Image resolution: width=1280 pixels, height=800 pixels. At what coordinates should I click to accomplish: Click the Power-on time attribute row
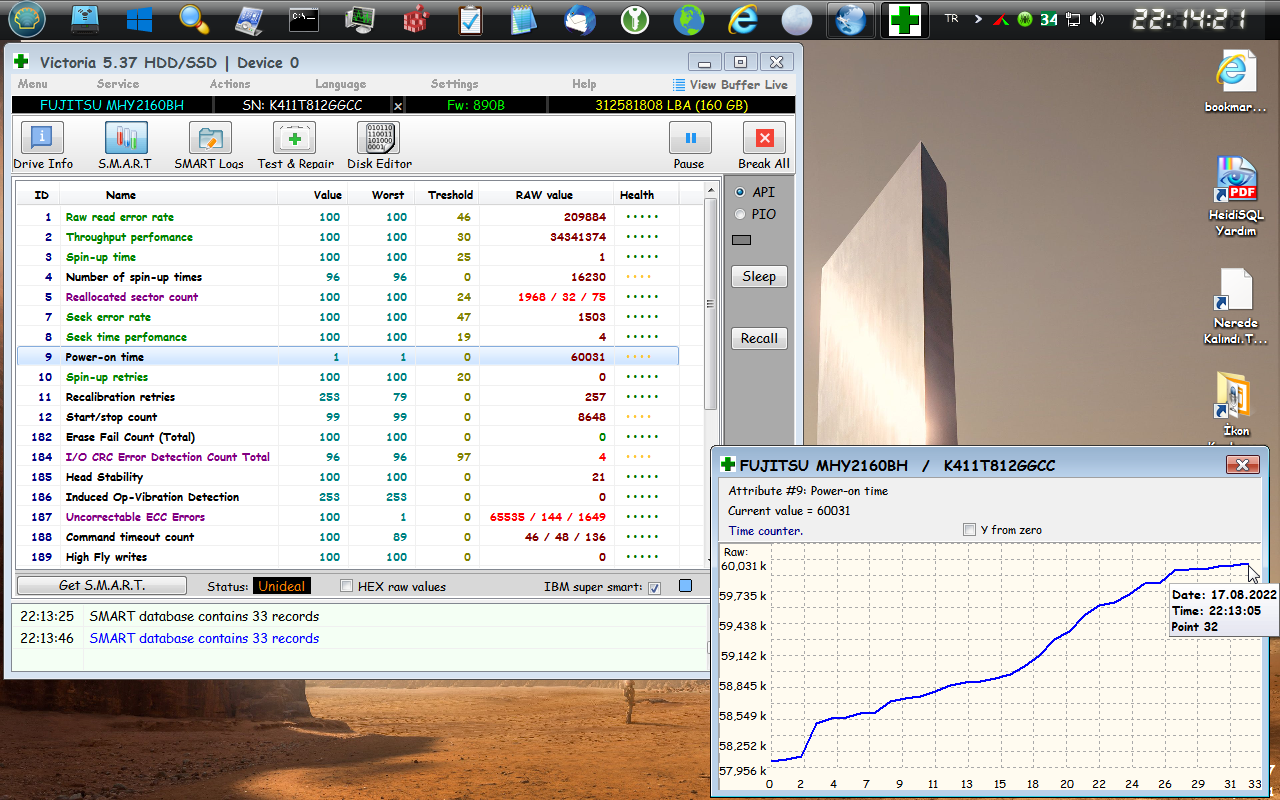click(348, 357)
